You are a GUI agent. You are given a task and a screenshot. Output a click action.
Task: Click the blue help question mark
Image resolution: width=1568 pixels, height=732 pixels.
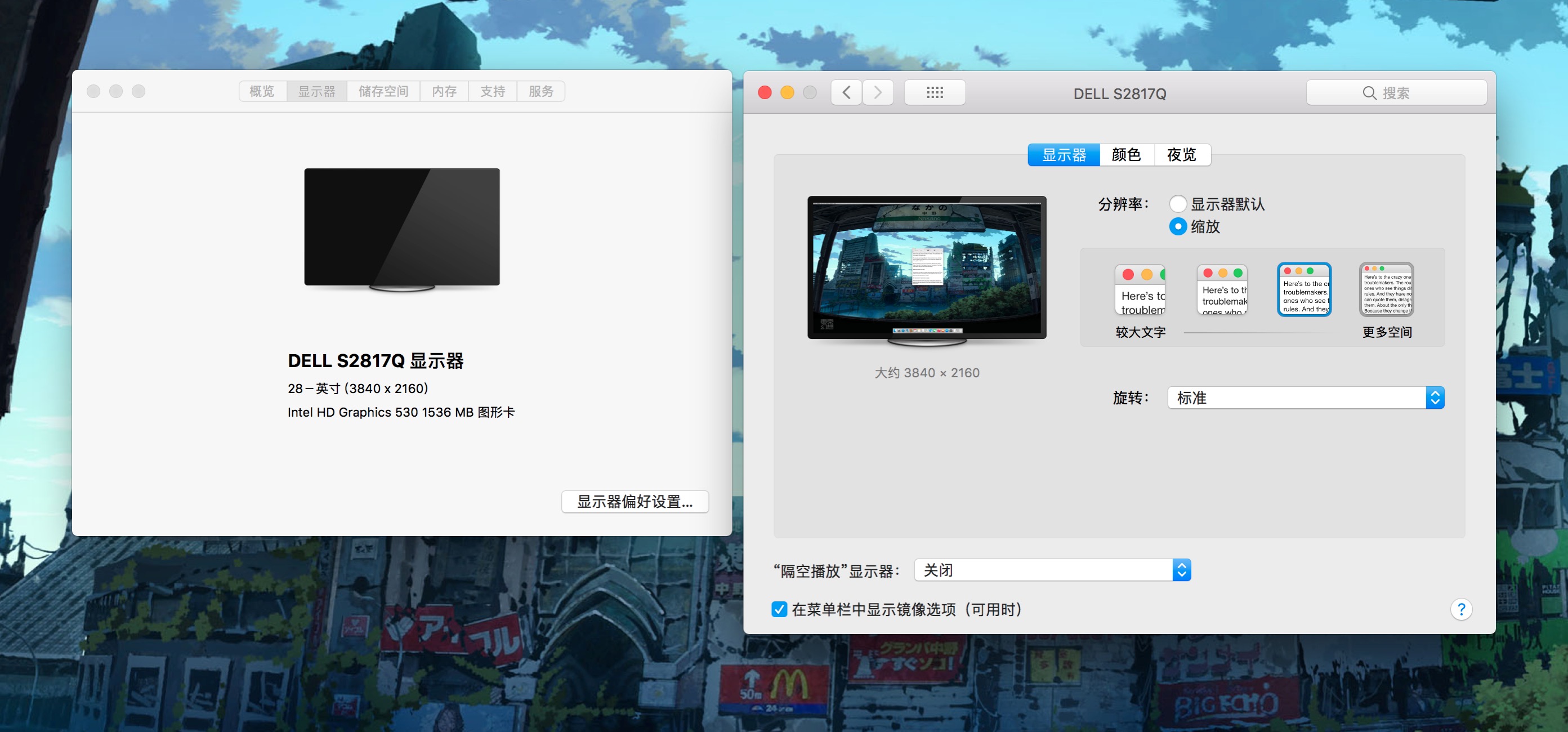1461,609
